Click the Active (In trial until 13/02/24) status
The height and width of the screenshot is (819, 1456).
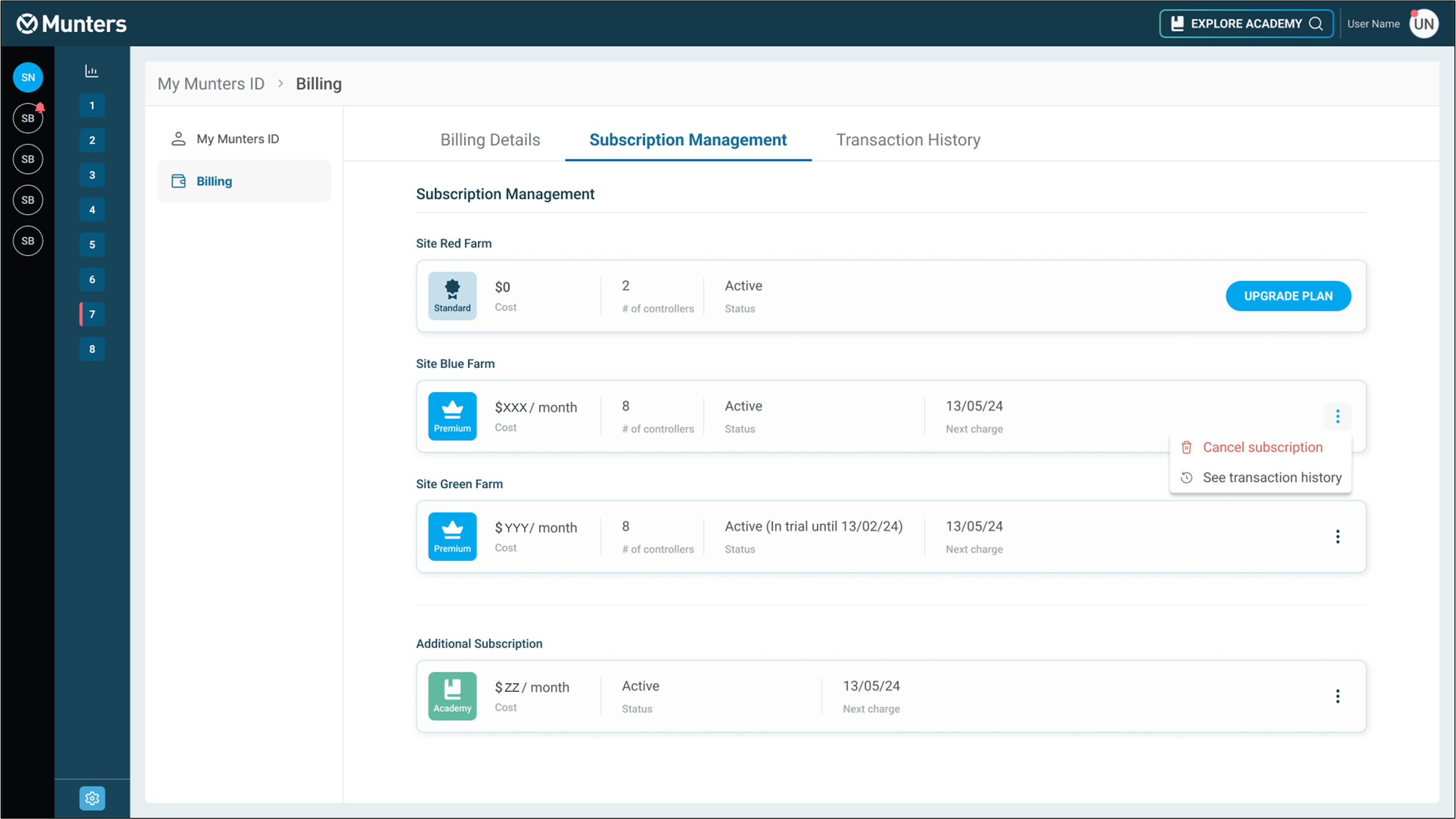813,526
